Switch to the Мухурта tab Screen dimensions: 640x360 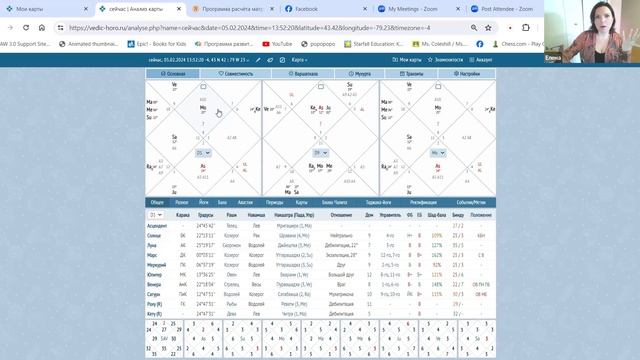pos(359,73)
